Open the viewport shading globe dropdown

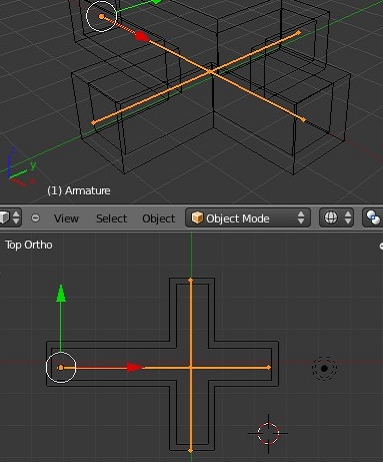coord(336,218)
